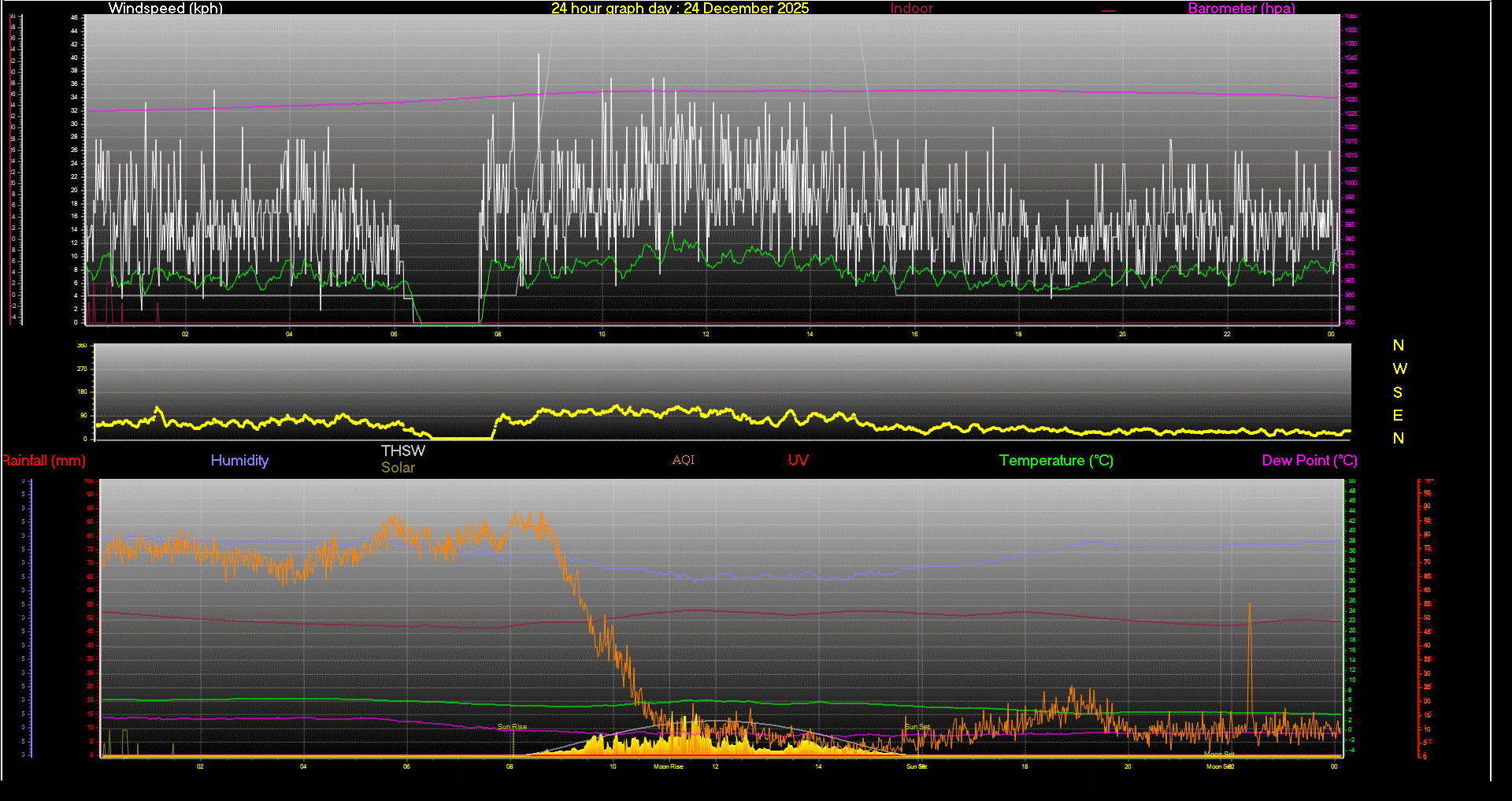The image size is (1512, 801).
Task: Click the topmost N compass marker
Action: [x=1398, y=346]
